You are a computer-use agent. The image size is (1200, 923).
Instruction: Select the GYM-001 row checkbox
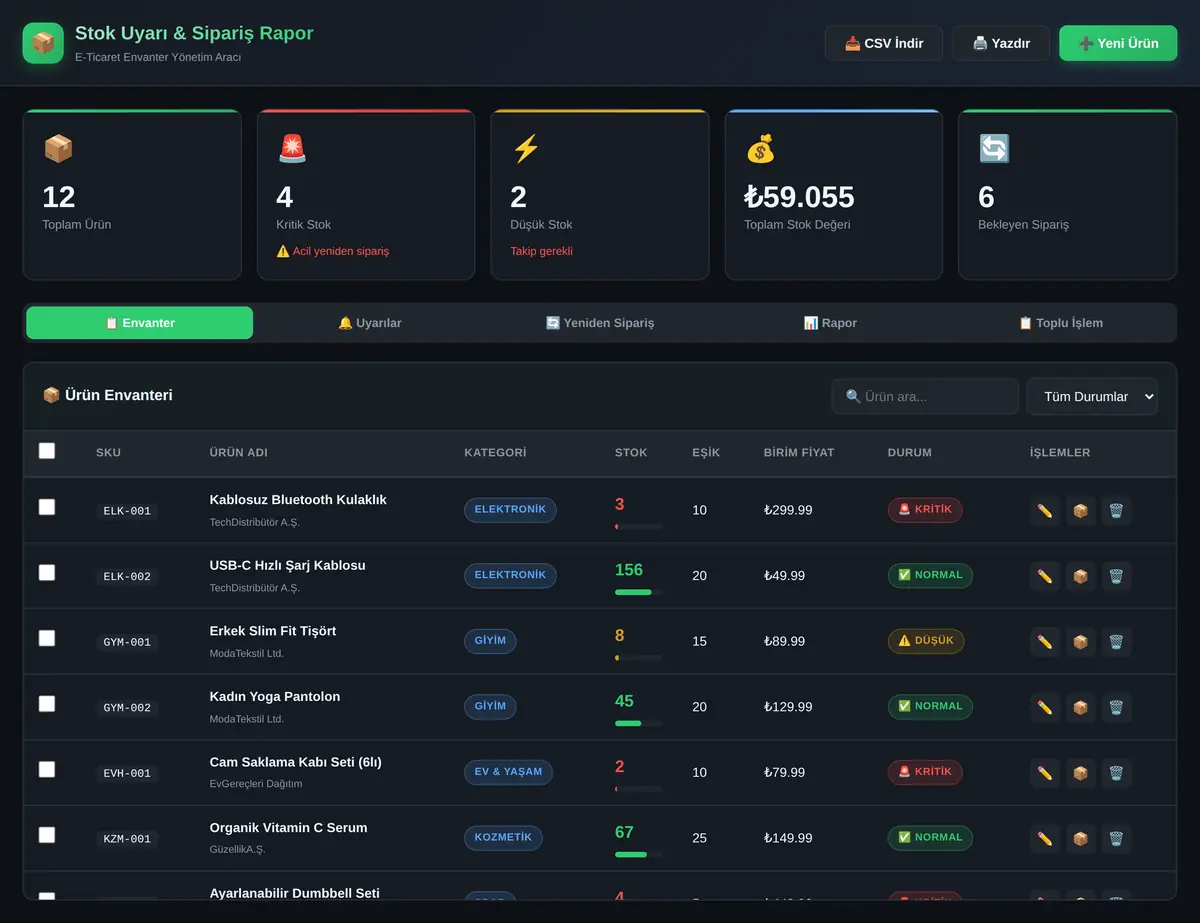(x=47, y=638)
